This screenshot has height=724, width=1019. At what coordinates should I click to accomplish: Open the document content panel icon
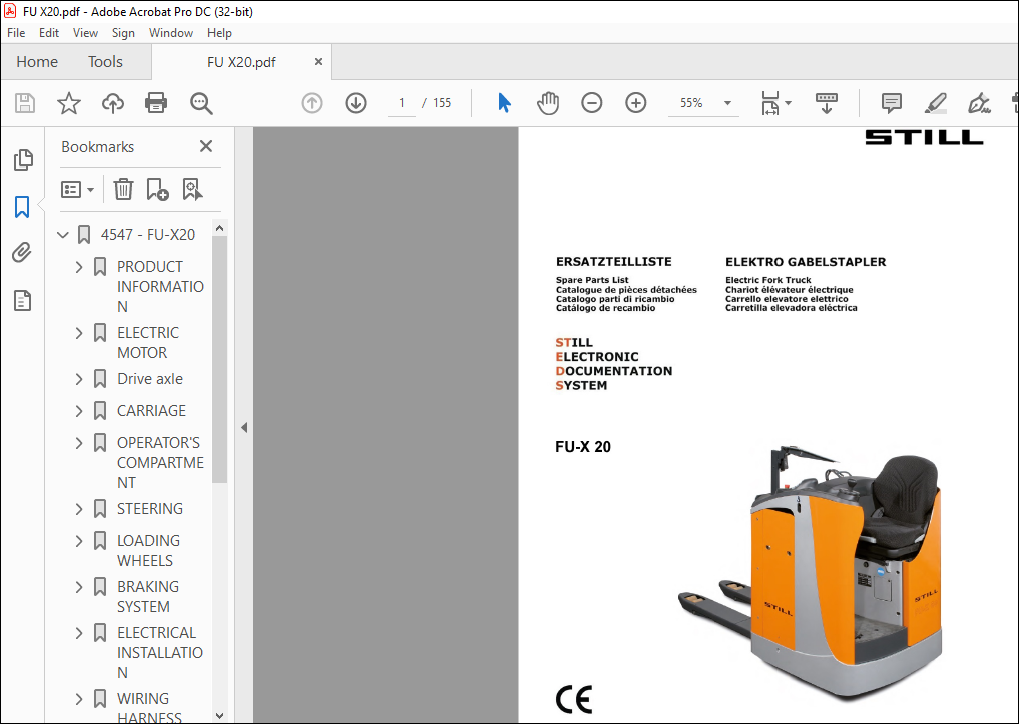[23, 300]
